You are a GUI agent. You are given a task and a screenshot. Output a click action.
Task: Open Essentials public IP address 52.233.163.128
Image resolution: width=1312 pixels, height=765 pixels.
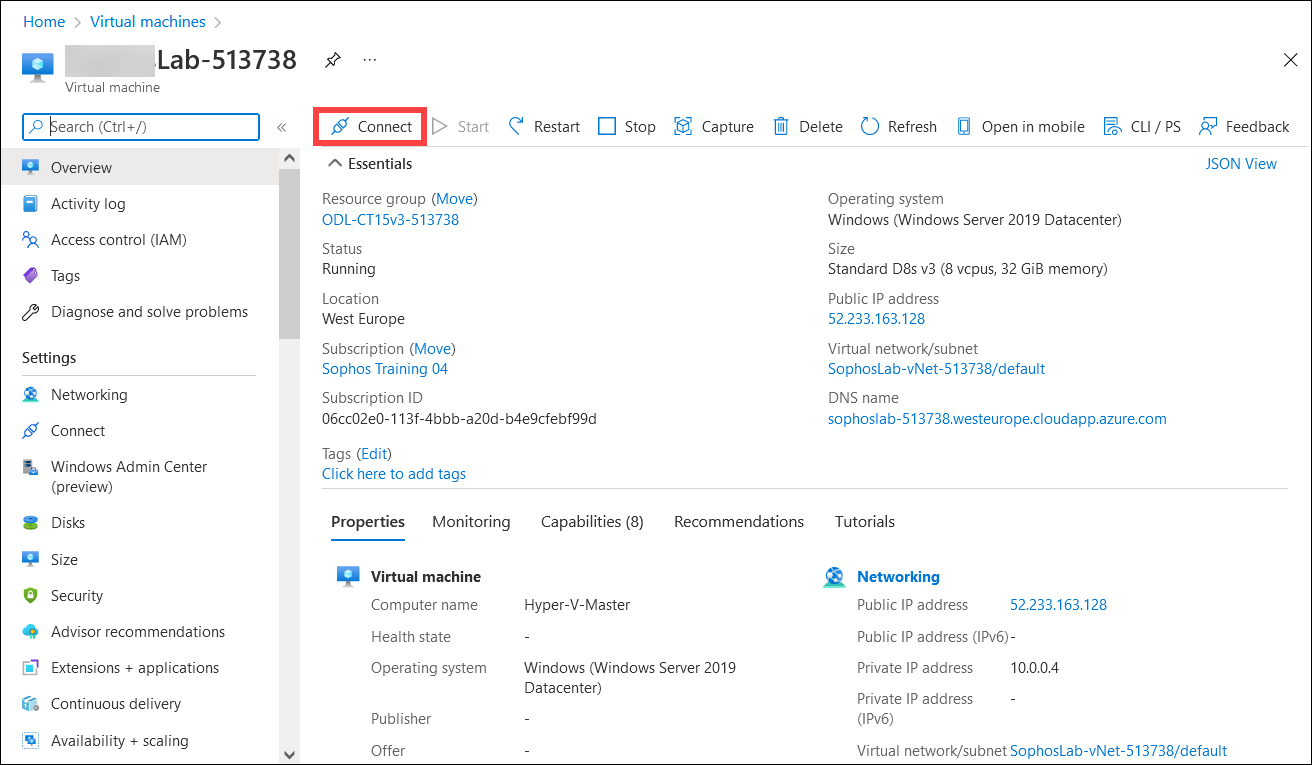click(x=876, y=319)
